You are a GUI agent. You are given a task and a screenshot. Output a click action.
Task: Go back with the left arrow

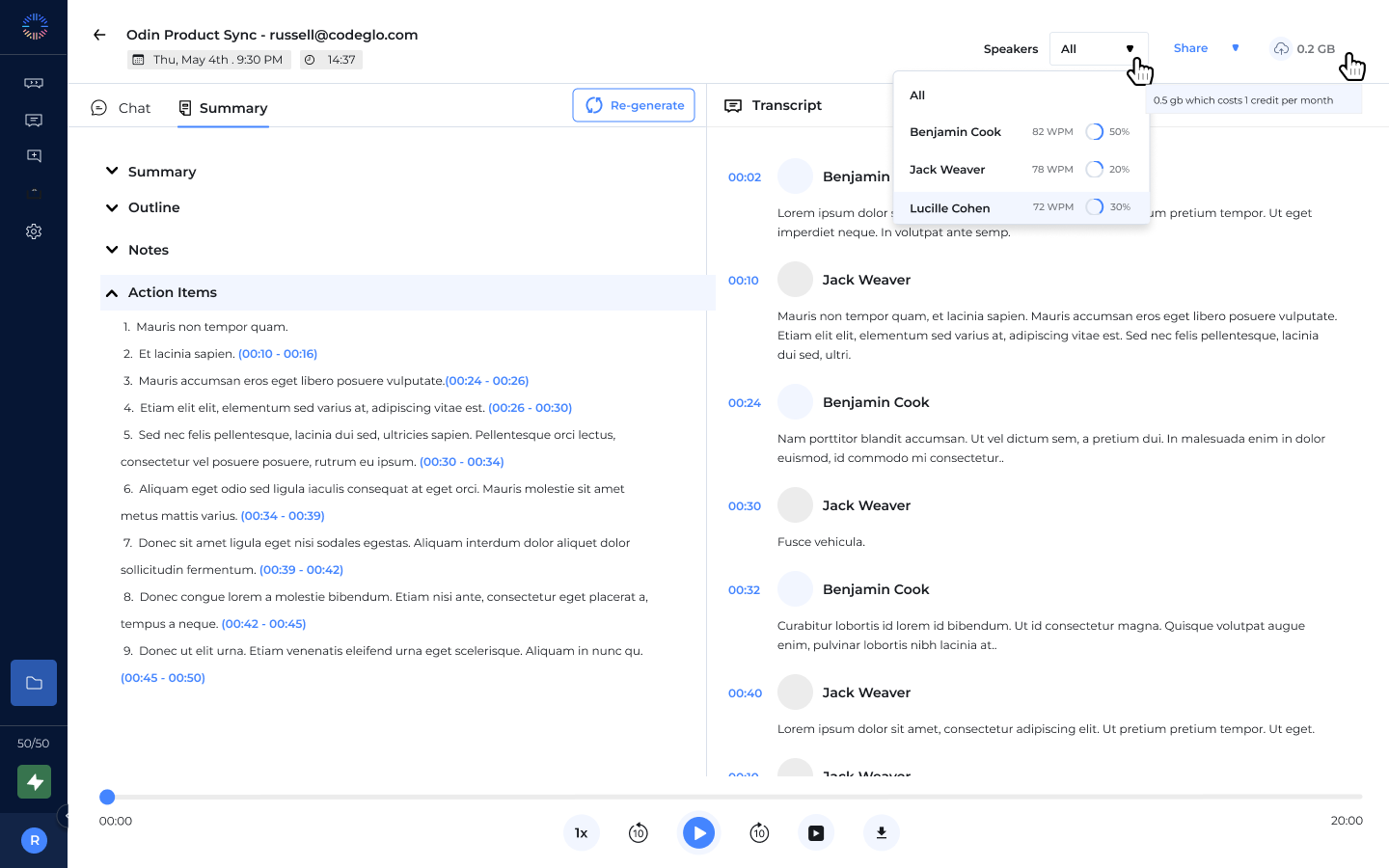[x=99, y=35]
